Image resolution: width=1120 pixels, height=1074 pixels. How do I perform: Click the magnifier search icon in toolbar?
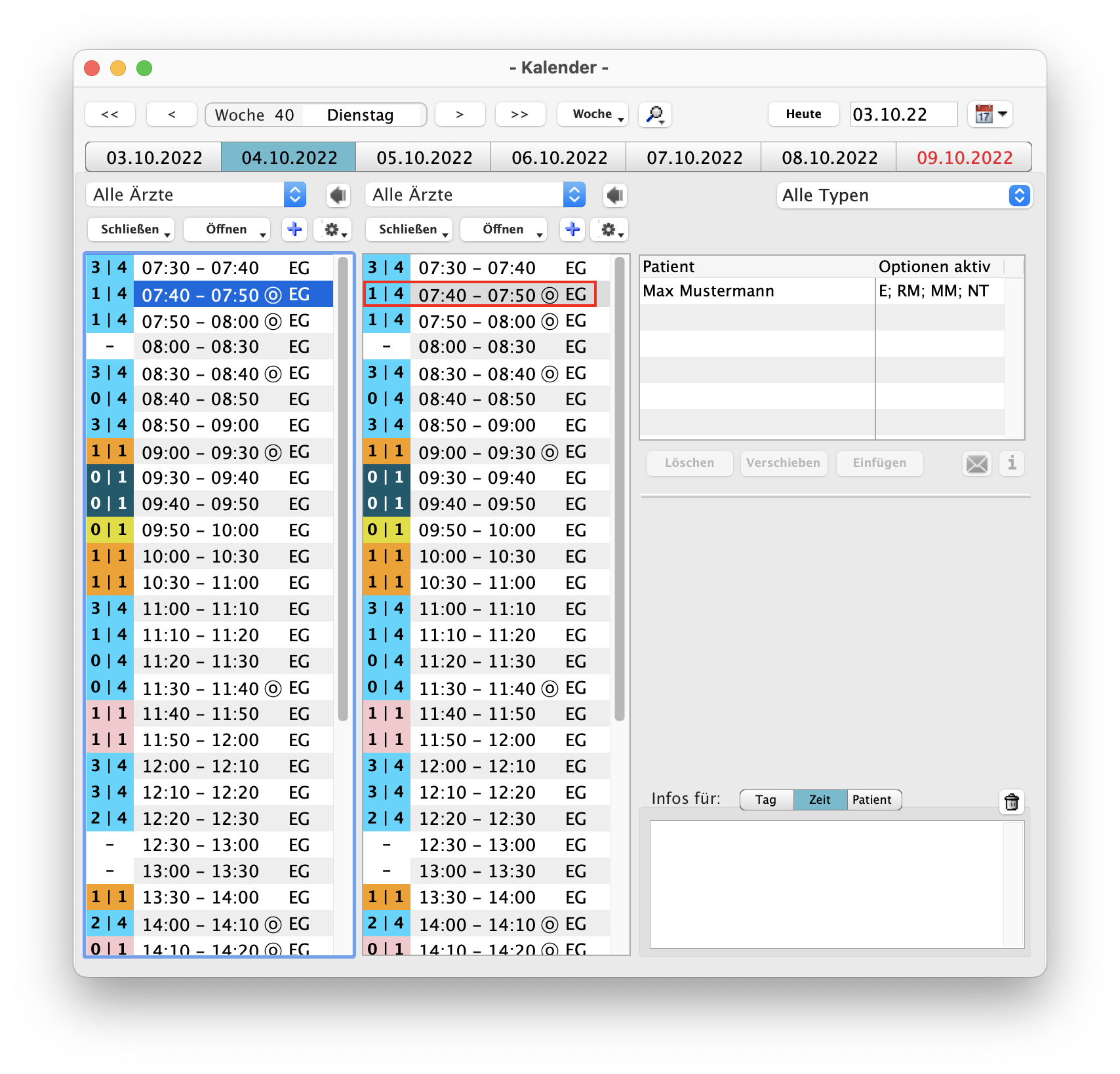[655, 115]
